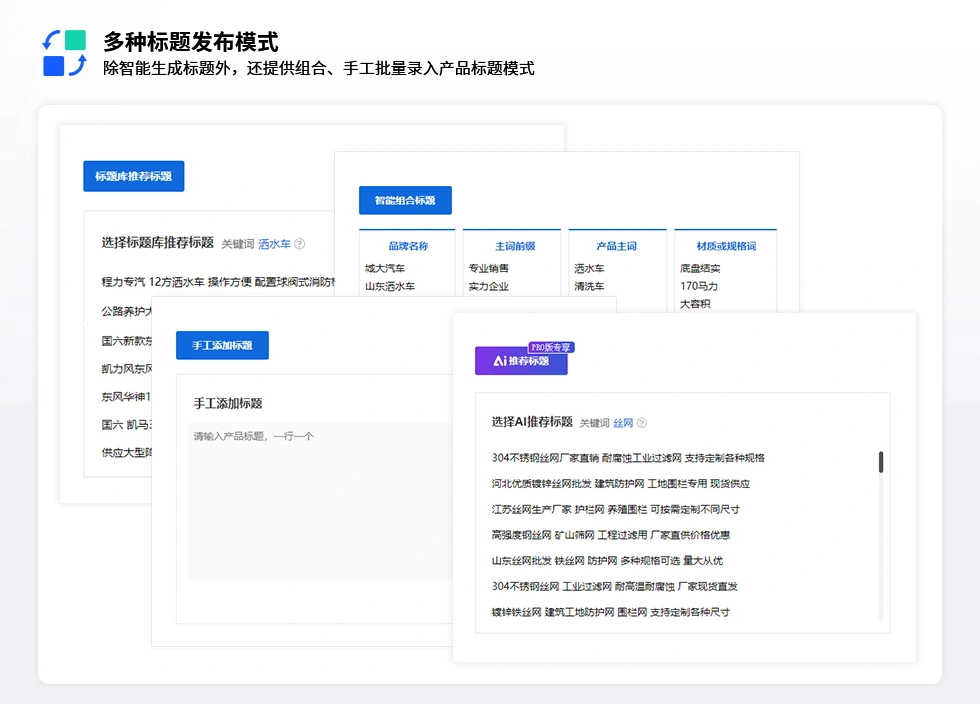Screen dimensions: 980x704
Task: Select spec word 170马力
Action: (x=699, y=286)
